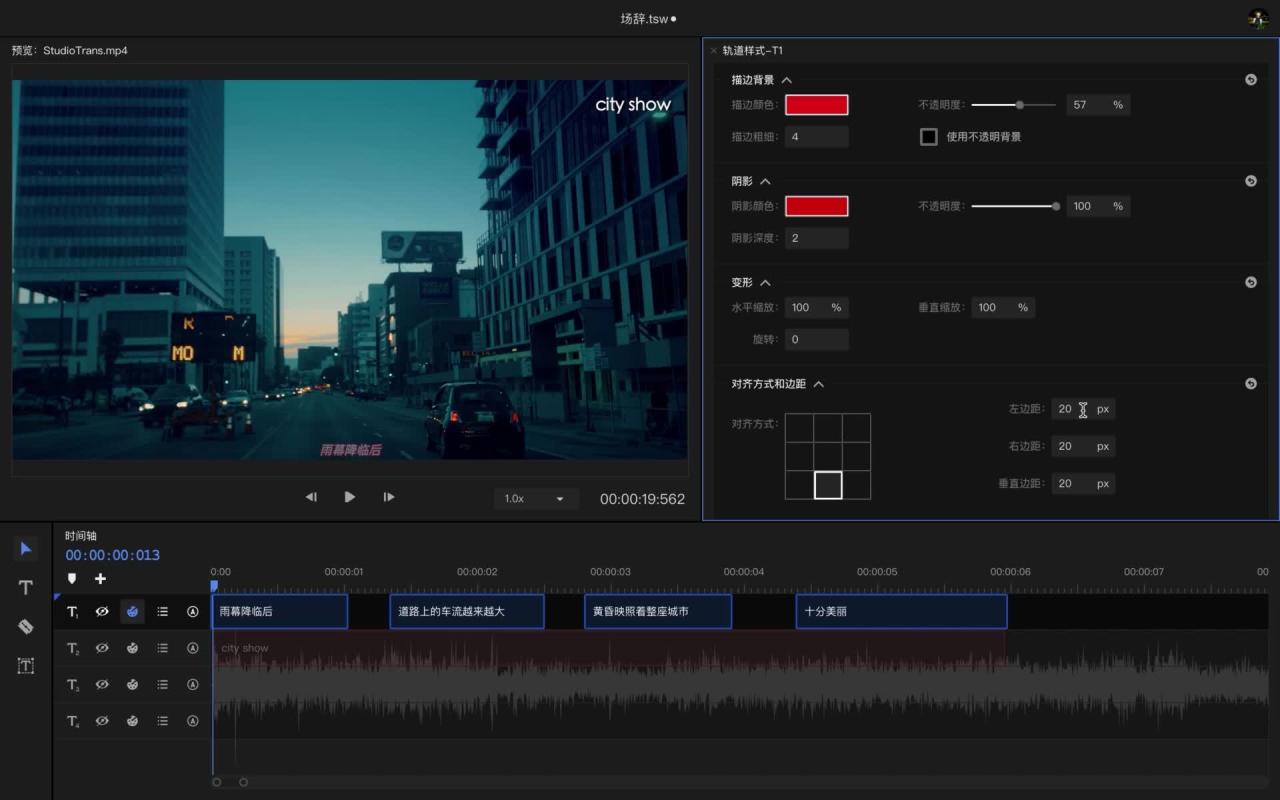1280x800 pixels.
Task: Open track style palette for T1
Action: tap(132, 612)
